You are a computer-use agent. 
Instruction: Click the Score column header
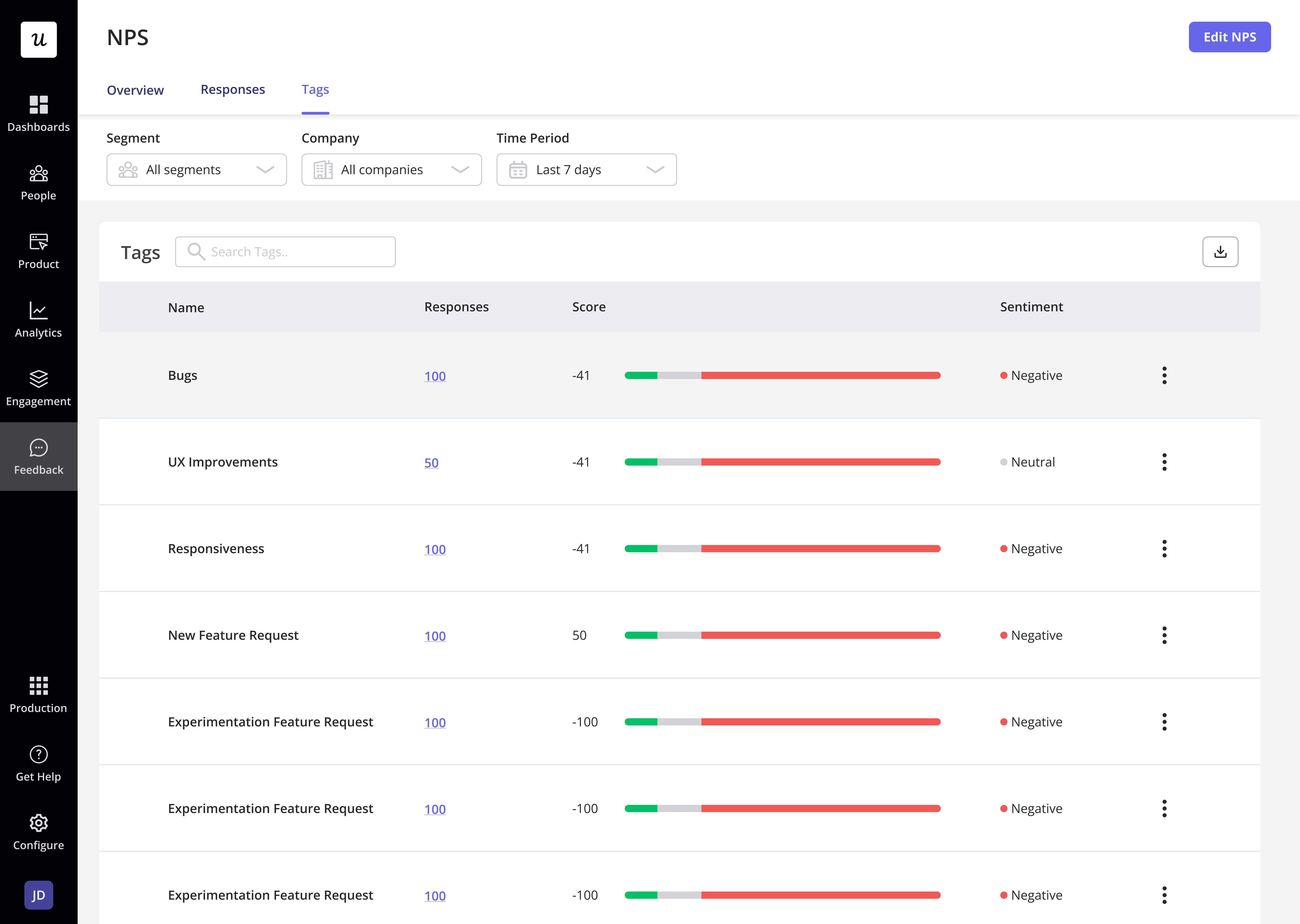(x=589, y=307)
